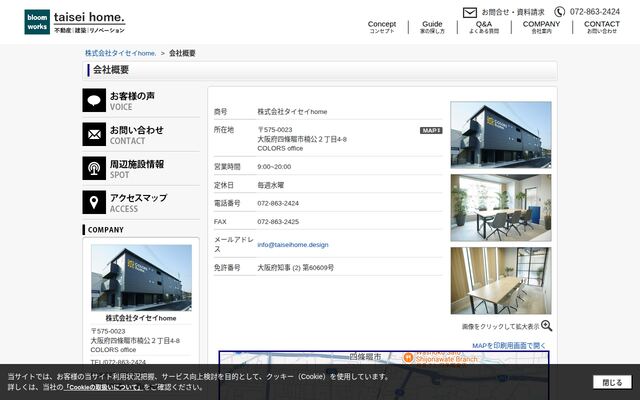
Task: Select the telephone value 072-863-2424 in table
Action: point(278,203)
